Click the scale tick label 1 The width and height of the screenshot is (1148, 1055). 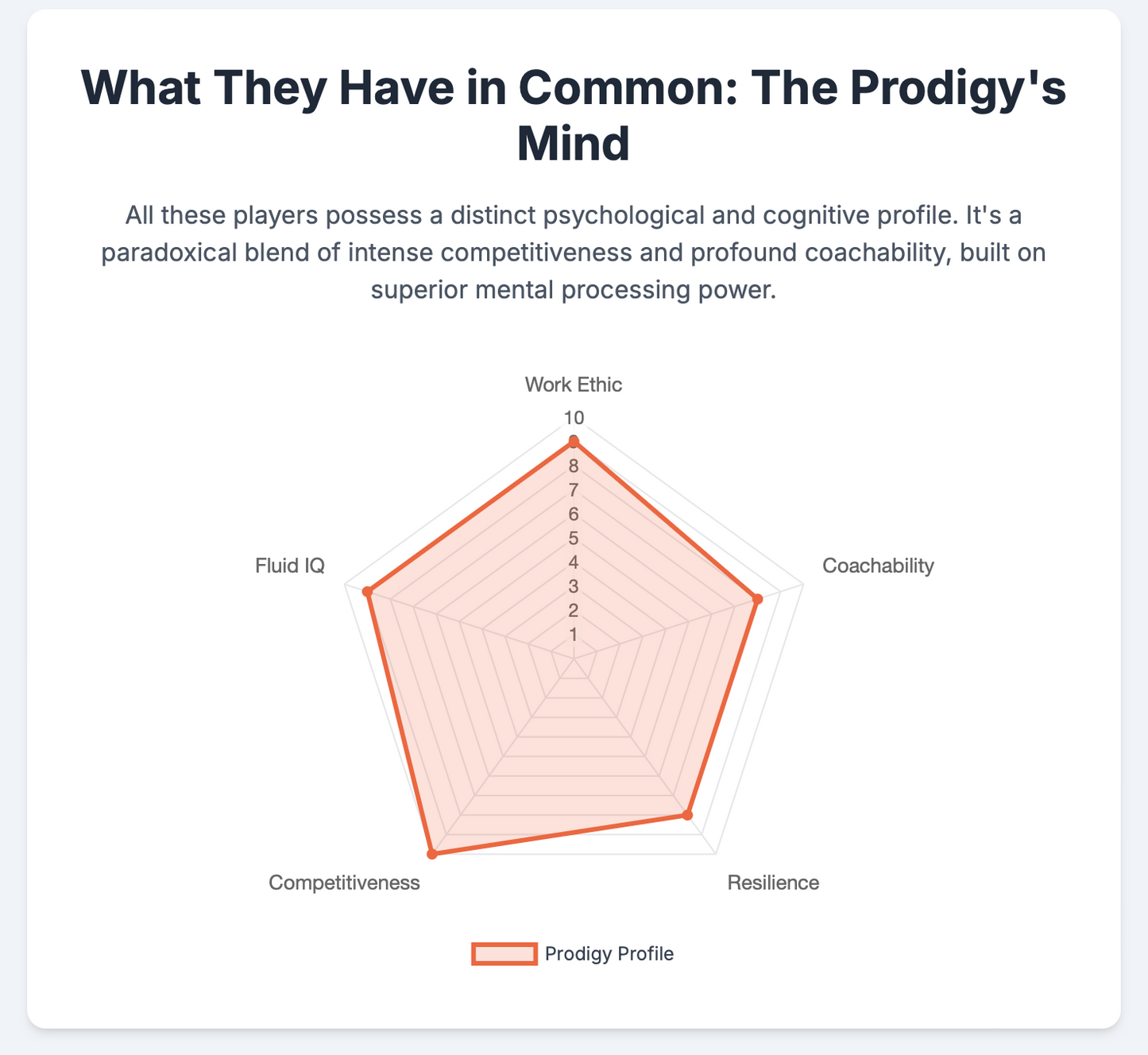tap(574, 635)
